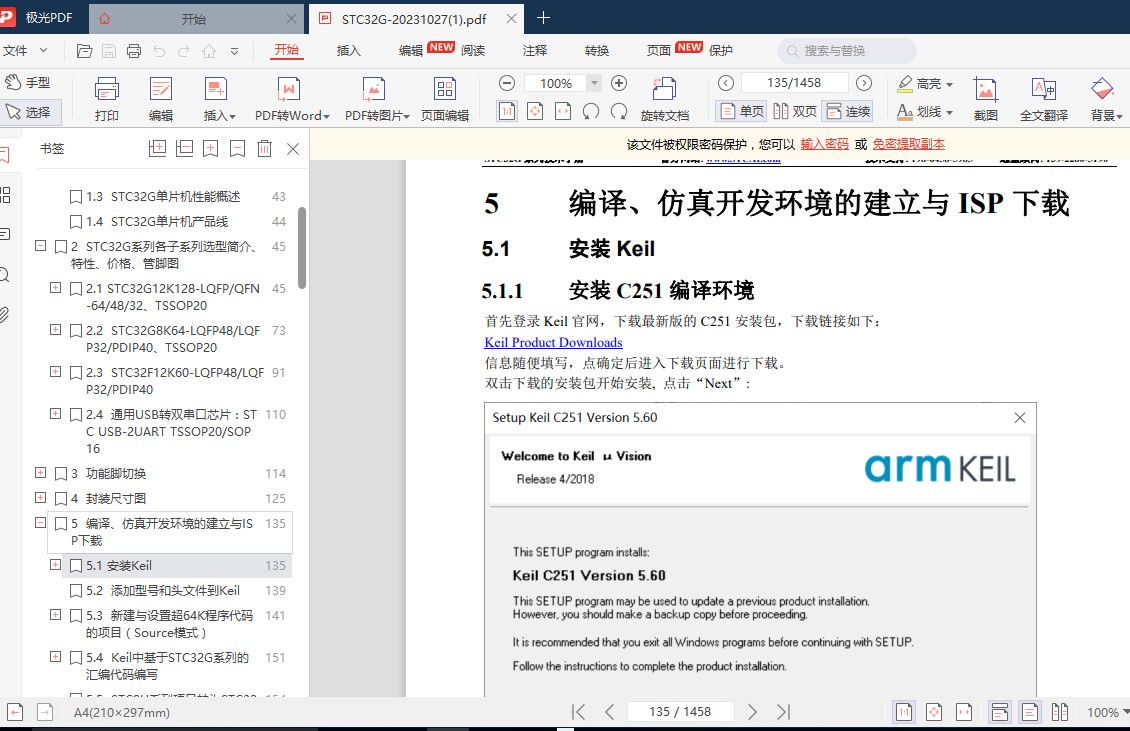Open the 文件 file menu

click(25, 50)
